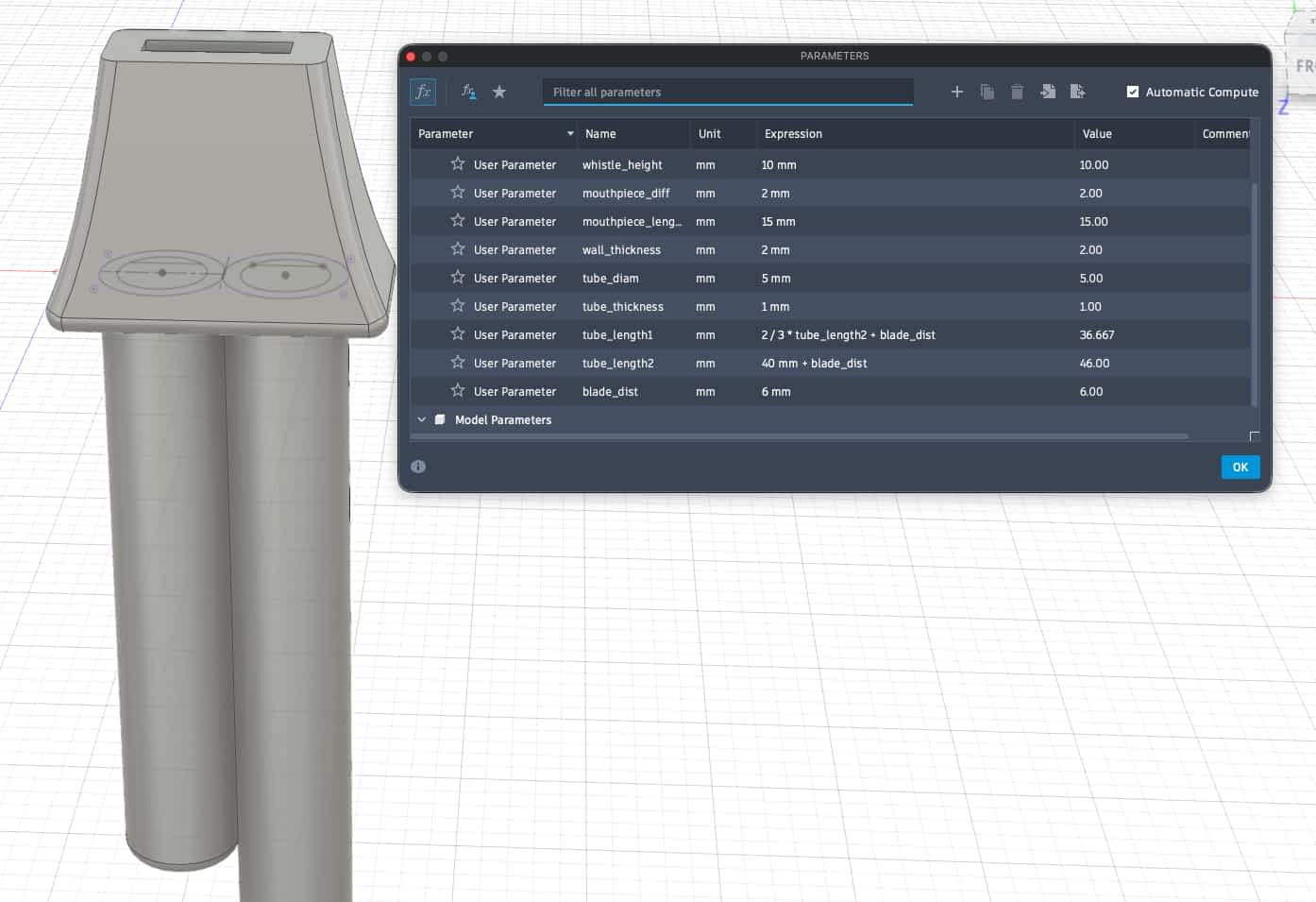Screen dimensions: 1316x902
Task: Click the 'wall_thickness' name cell
Action: 621,250
